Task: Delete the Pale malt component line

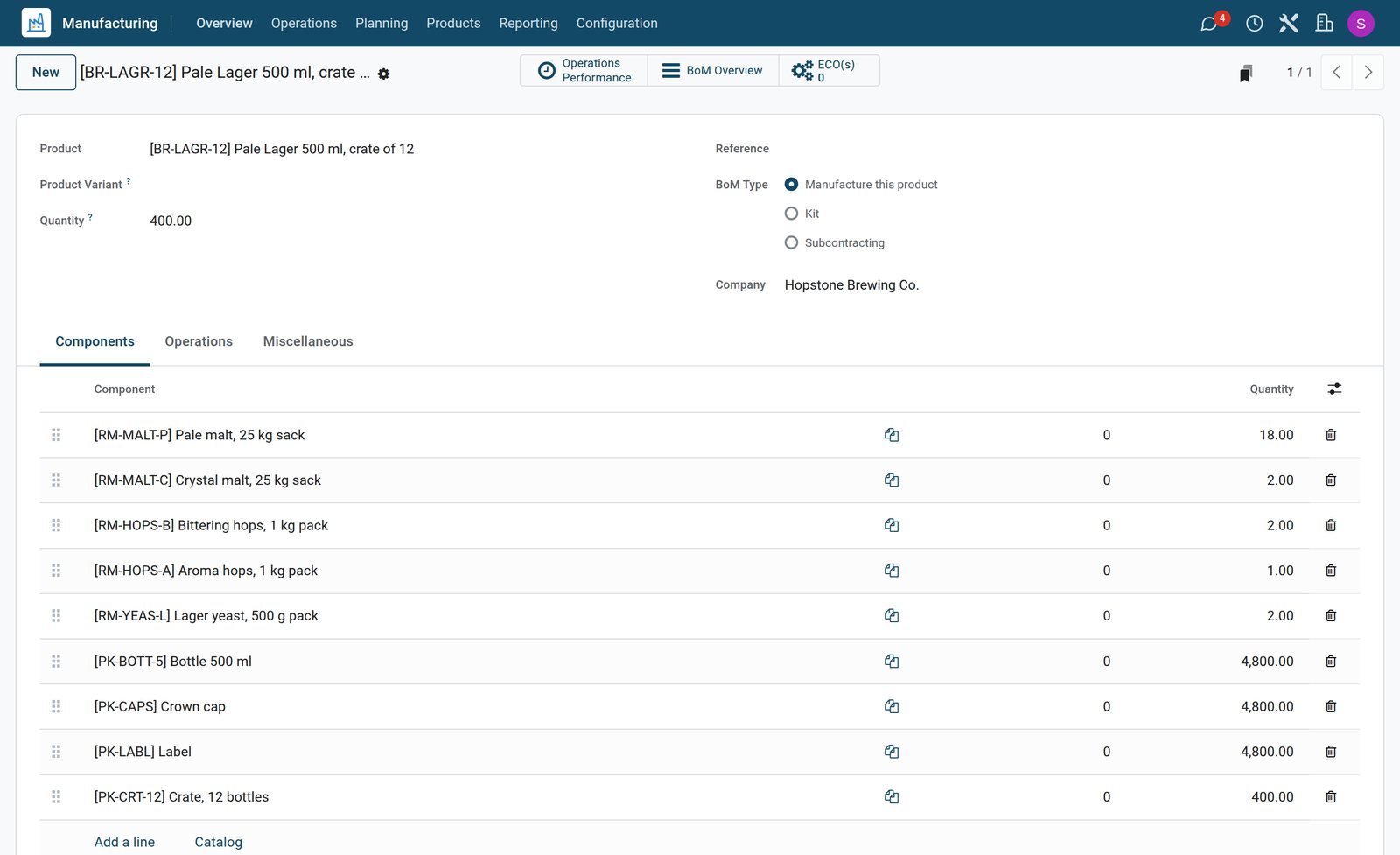Action: tap(1331, 435)
